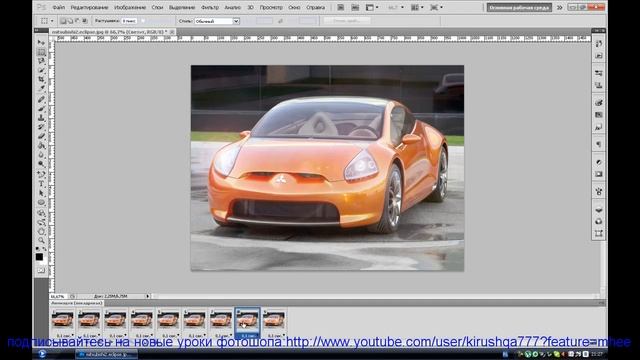Viewport: 640px width, 360px height.
Task: Click the Windows Start button
Action: [42, 354]
